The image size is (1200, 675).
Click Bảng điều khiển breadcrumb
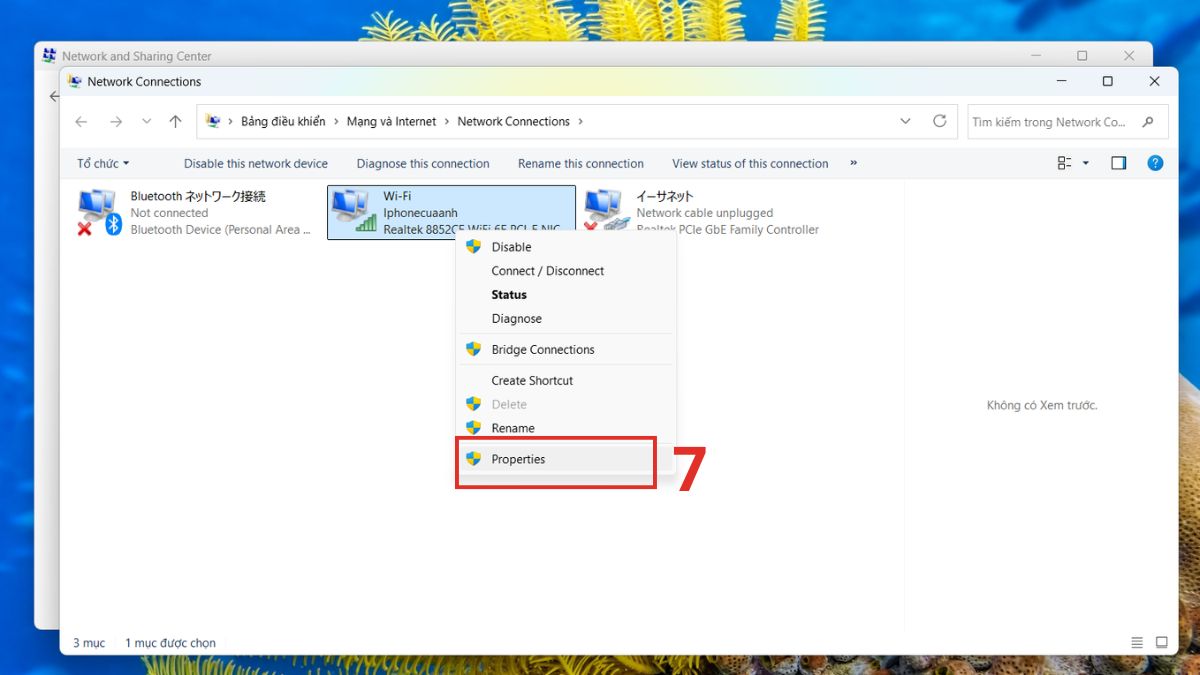[283, 121]
